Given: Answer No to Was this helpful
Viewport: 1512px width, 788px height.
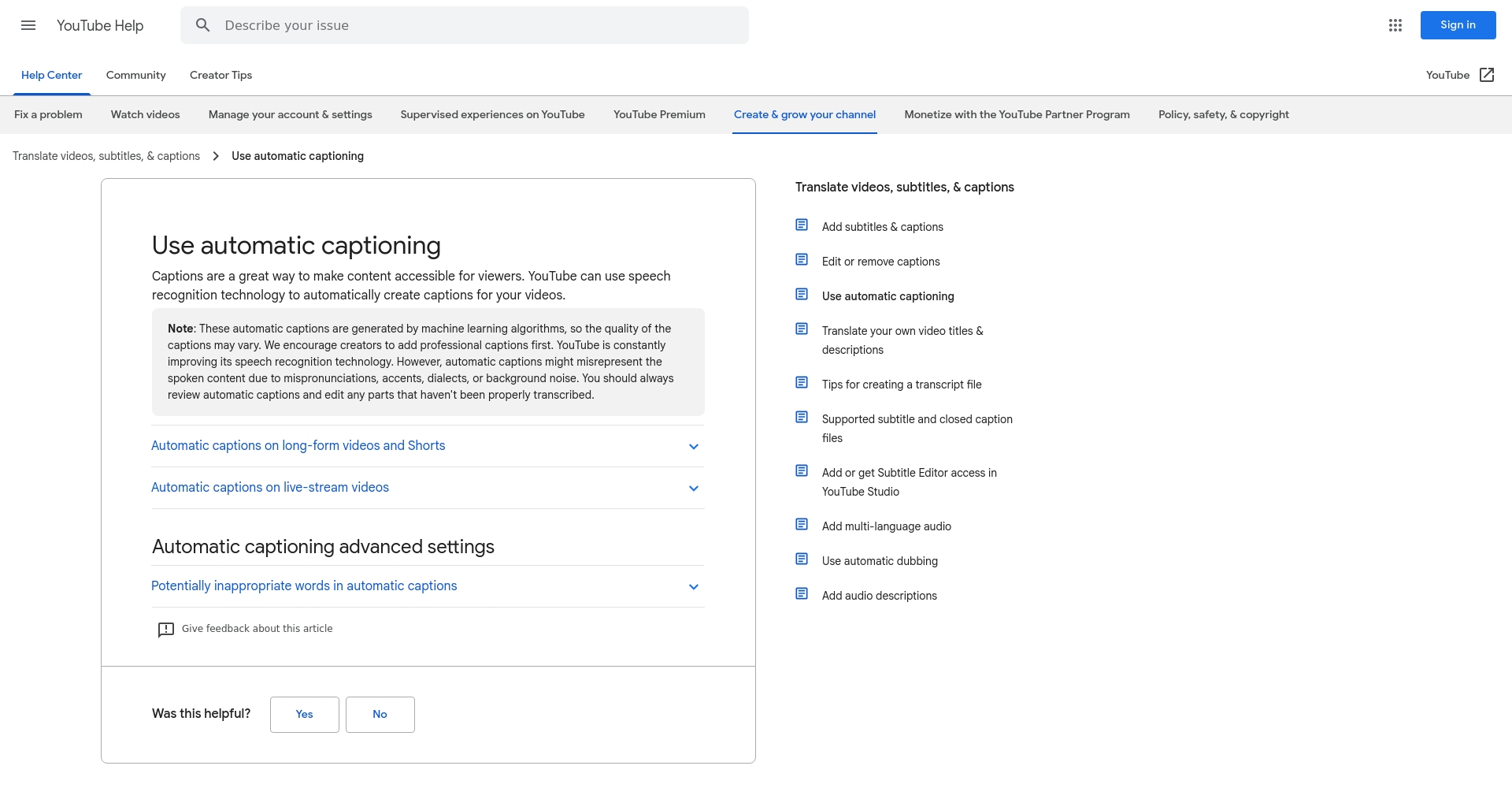Looking at the screenshot, I should point(380,715).
